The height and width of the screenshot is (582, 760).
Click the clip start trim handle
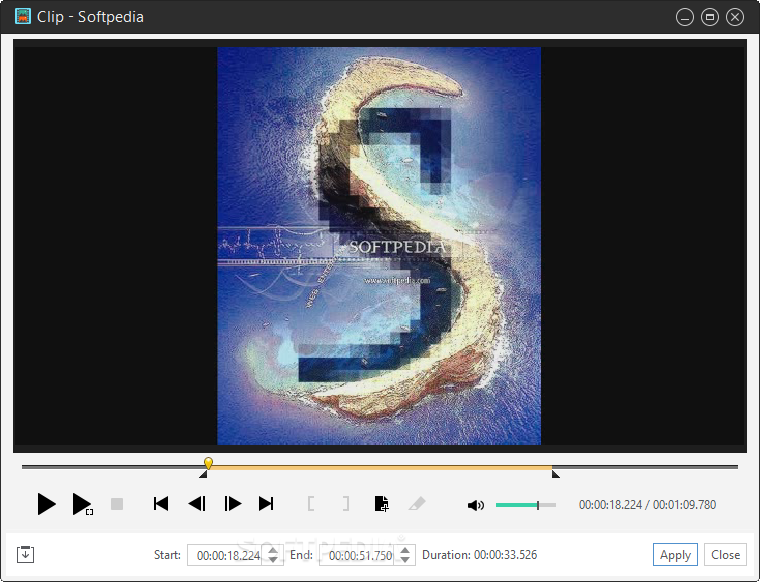pos(204,474)
